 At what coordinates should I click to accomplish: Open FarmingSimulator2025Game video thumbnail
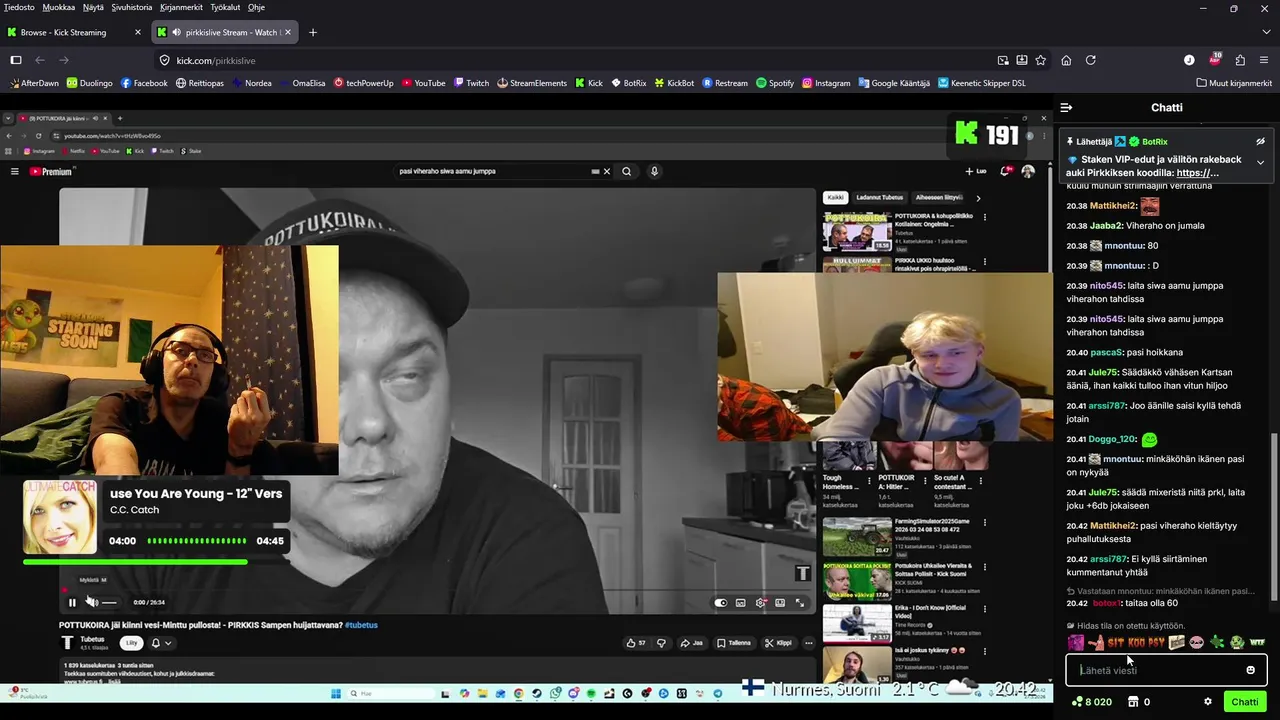pyautogui.click(x=857, y=536)
